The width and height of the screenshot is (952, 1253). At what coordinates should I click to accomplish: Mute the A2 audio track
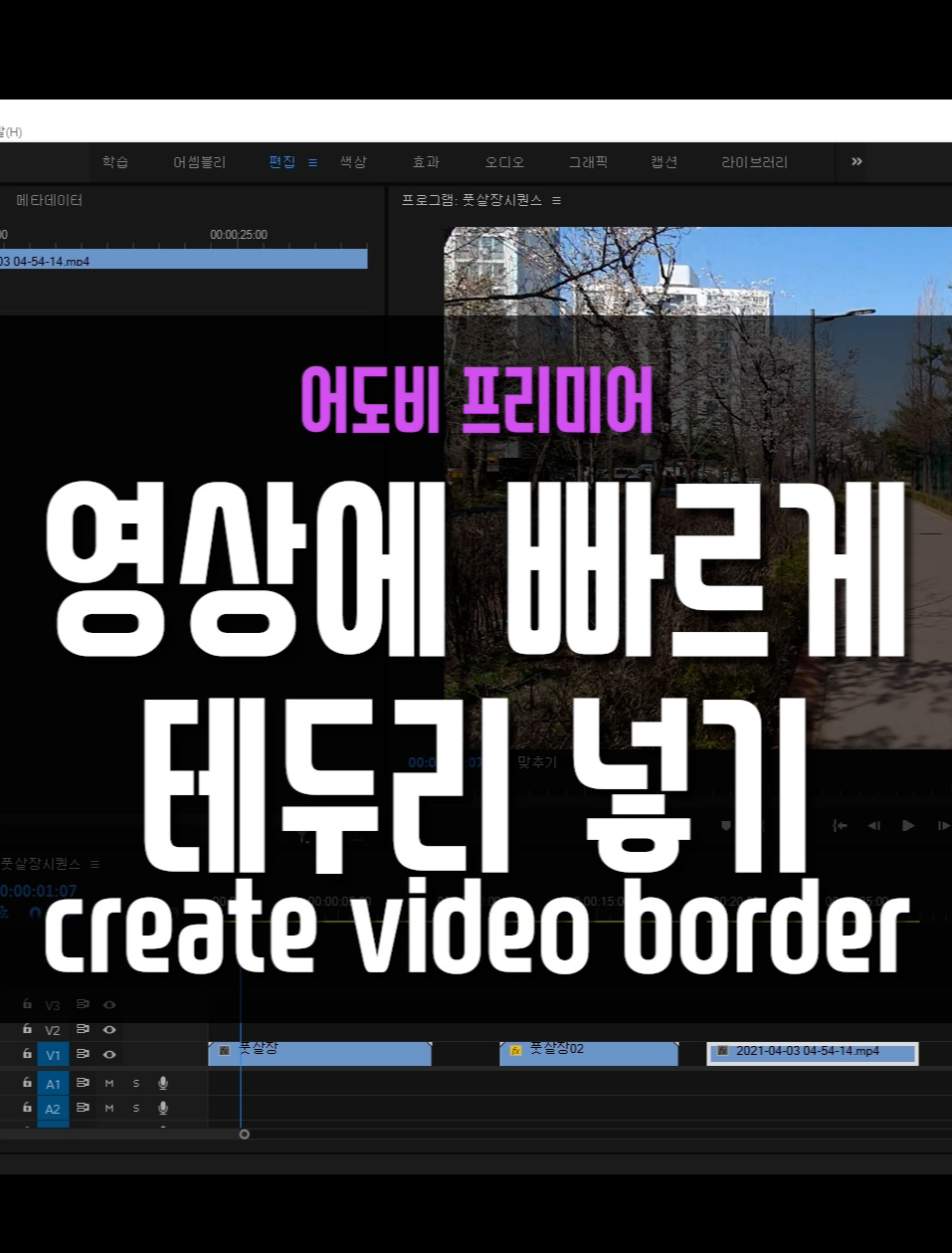[x=109, y=1108]
